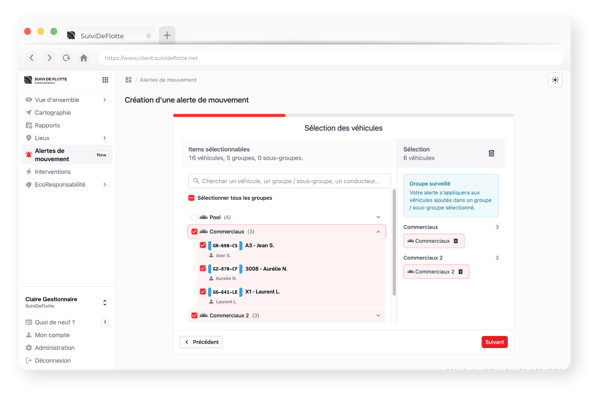This screenshot has height=399, width=600.
Task: Open Rapports in the sidebar
Action: (47, 125)
